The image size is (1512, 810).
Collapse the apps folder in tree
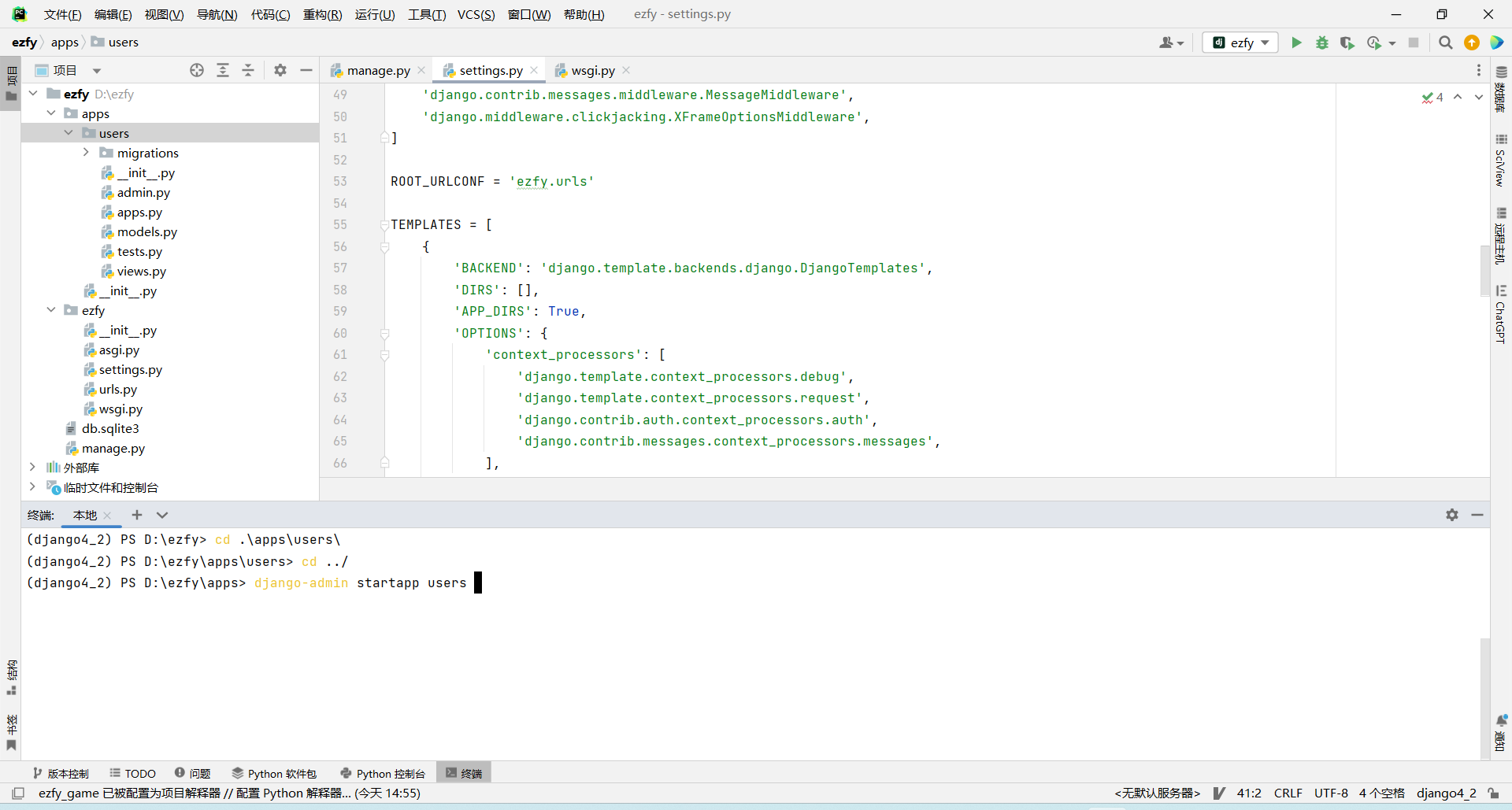pyautogui.click(x=51, y=113)
